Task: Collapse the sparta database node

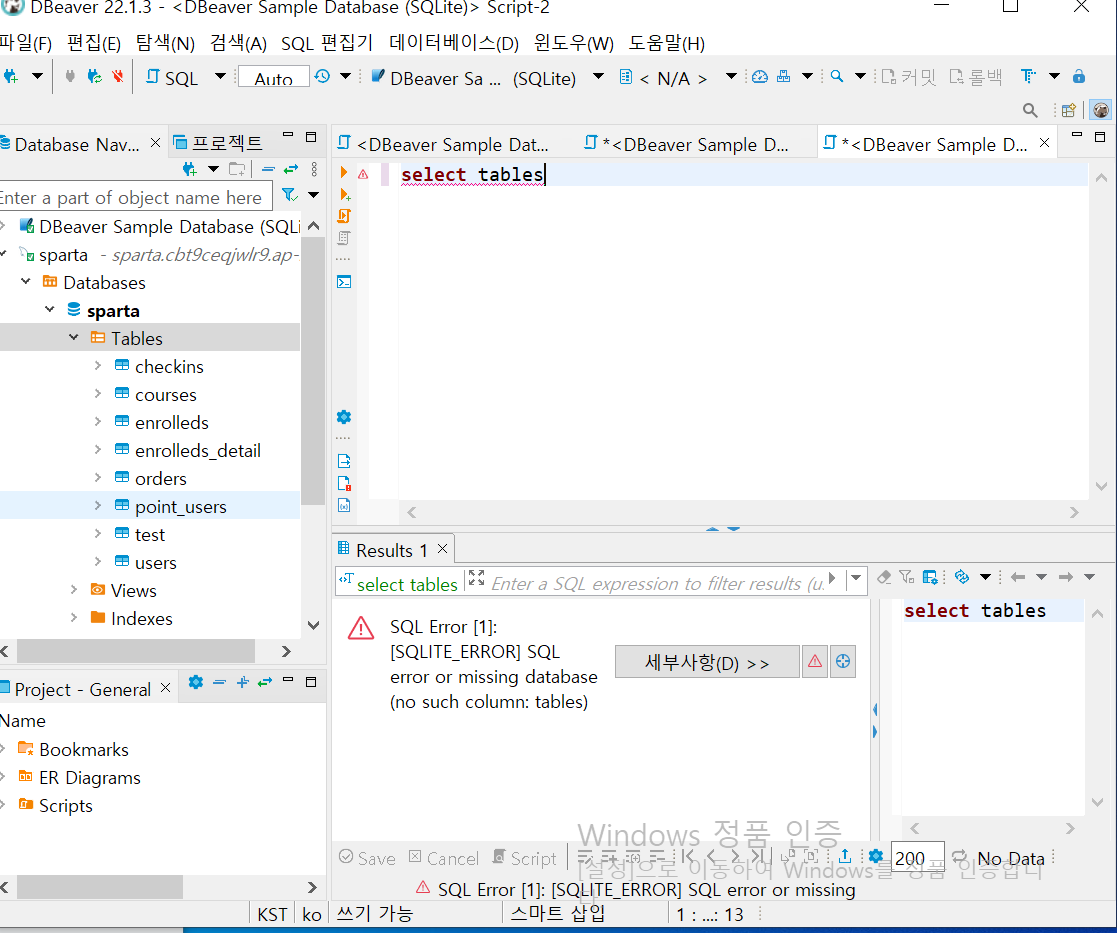Action: point(50,310)
